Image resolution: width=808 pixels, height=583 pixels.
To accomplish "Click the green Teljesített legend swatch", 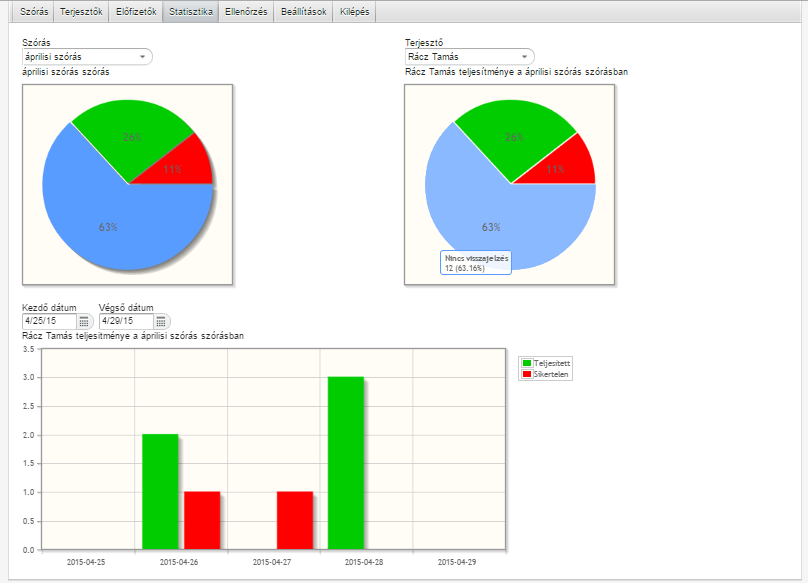I will [x=527, y=363].
